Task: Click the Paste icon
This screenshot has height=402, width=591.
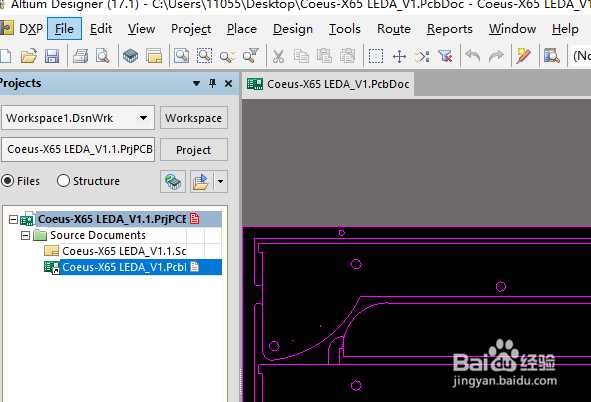Action: pyautogui.click(x=324, y=56)
